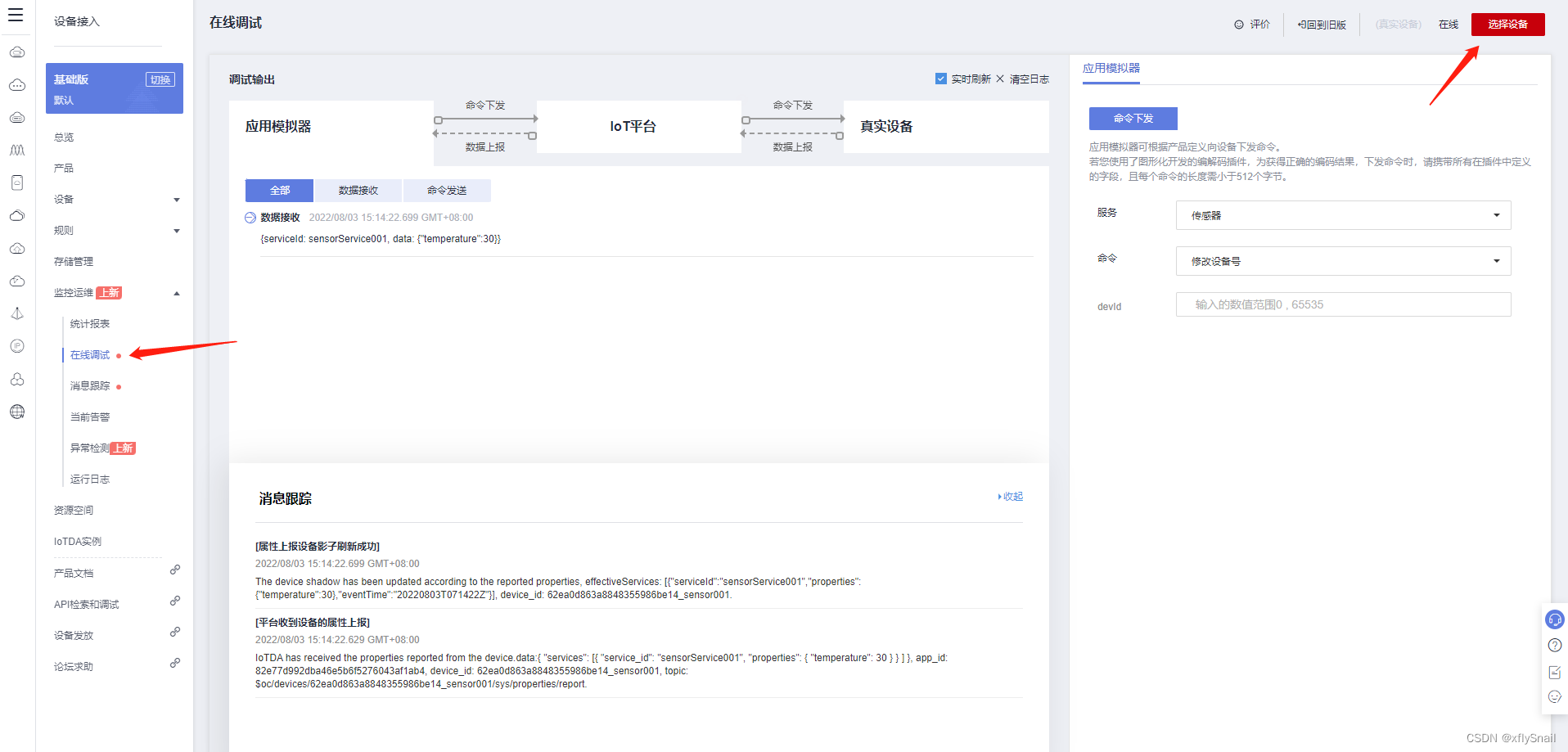Click the red 选择设备 button
The width and height of the screenshot is (1568, 752).
[x=1507, y=25]
